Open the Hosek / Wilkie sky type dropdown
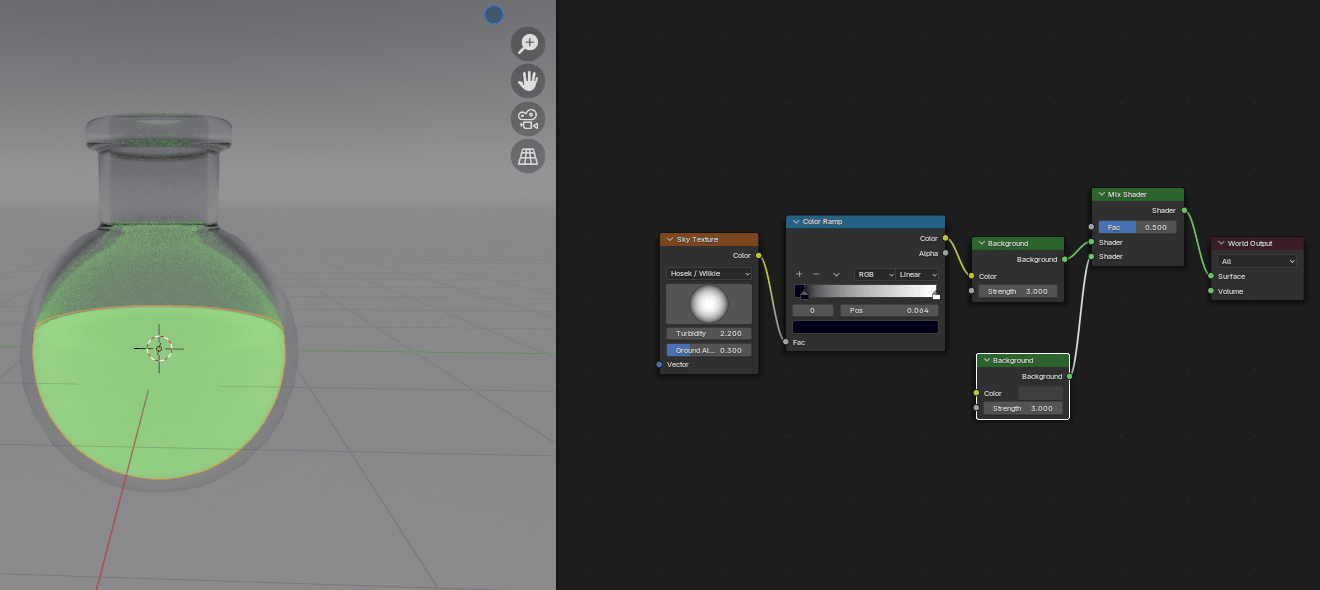The height and width of the screenshot is (590, 1320). [709, 274]
